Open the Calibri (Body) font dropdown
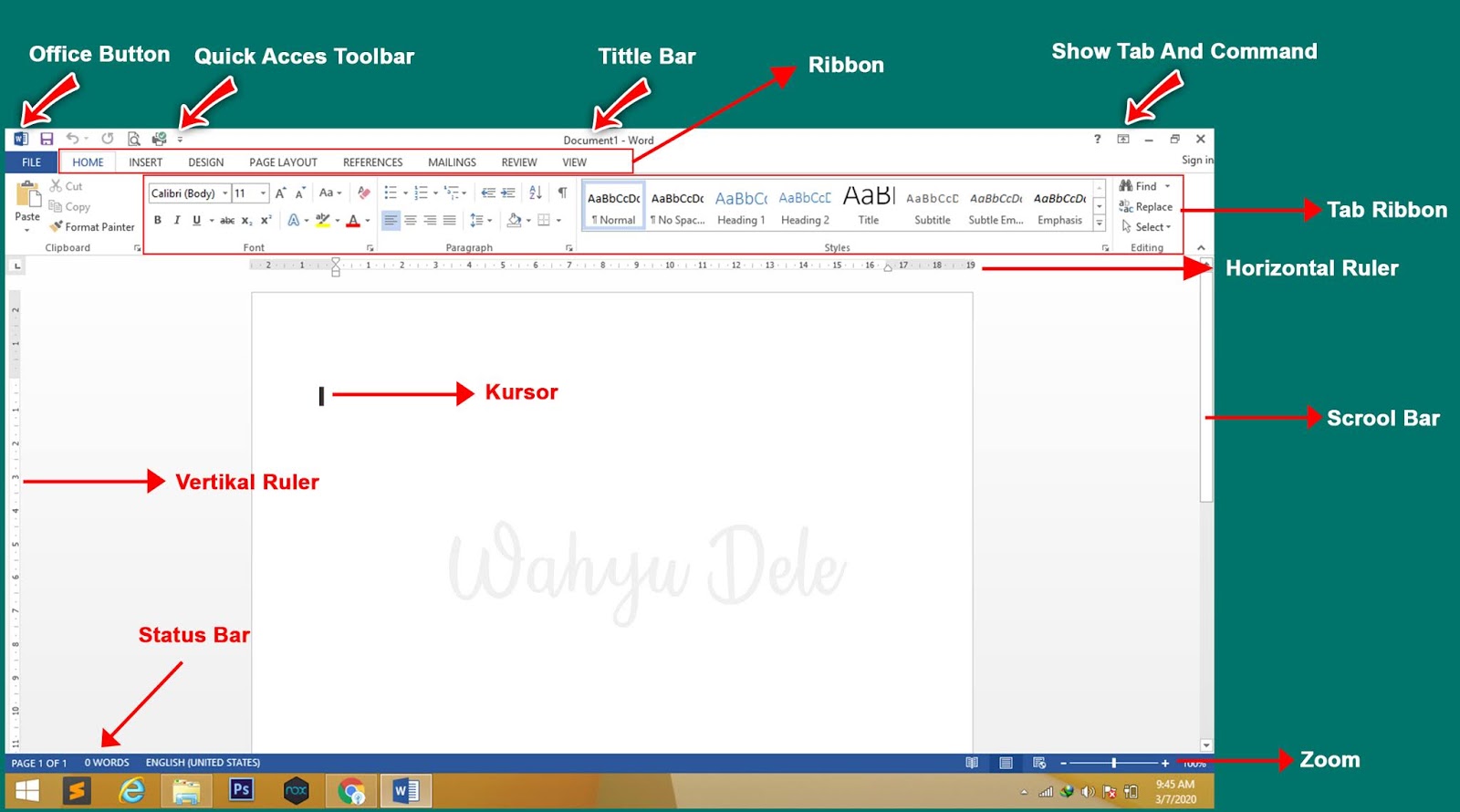1460x812 pixels. [x=225, y=193]
